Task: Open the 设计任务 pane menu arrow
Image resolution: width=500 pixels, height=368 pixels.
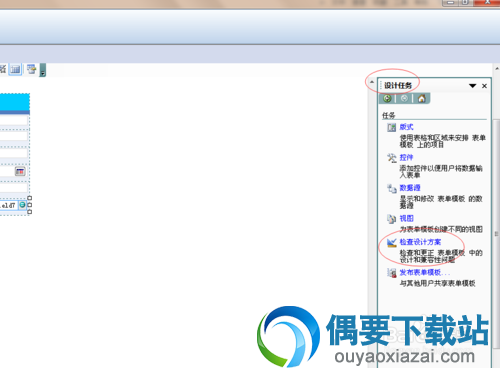Action: click(472, 86)
